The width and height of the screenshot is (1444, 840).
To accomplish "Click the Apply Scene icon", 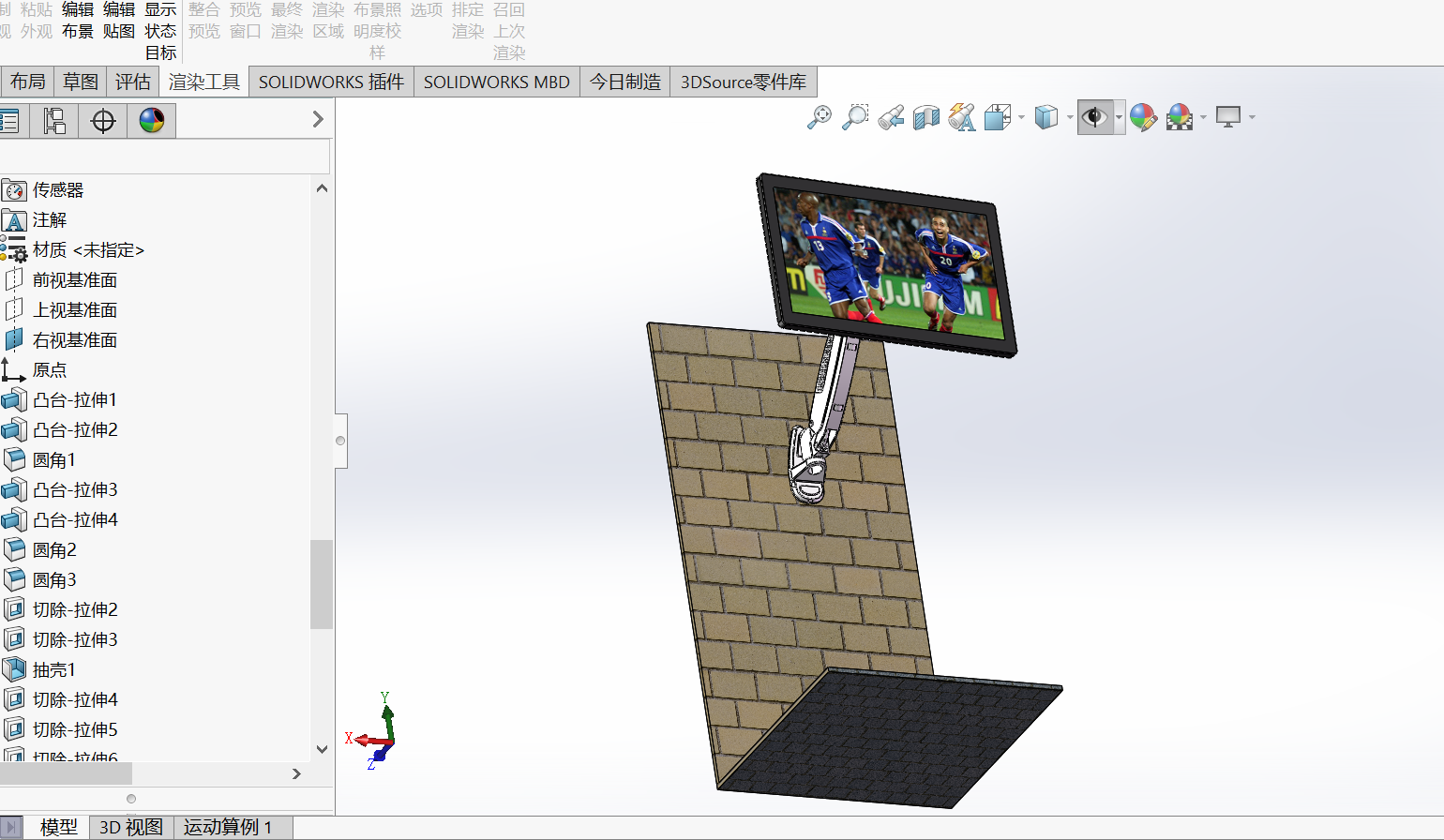I will point(1180,117).
